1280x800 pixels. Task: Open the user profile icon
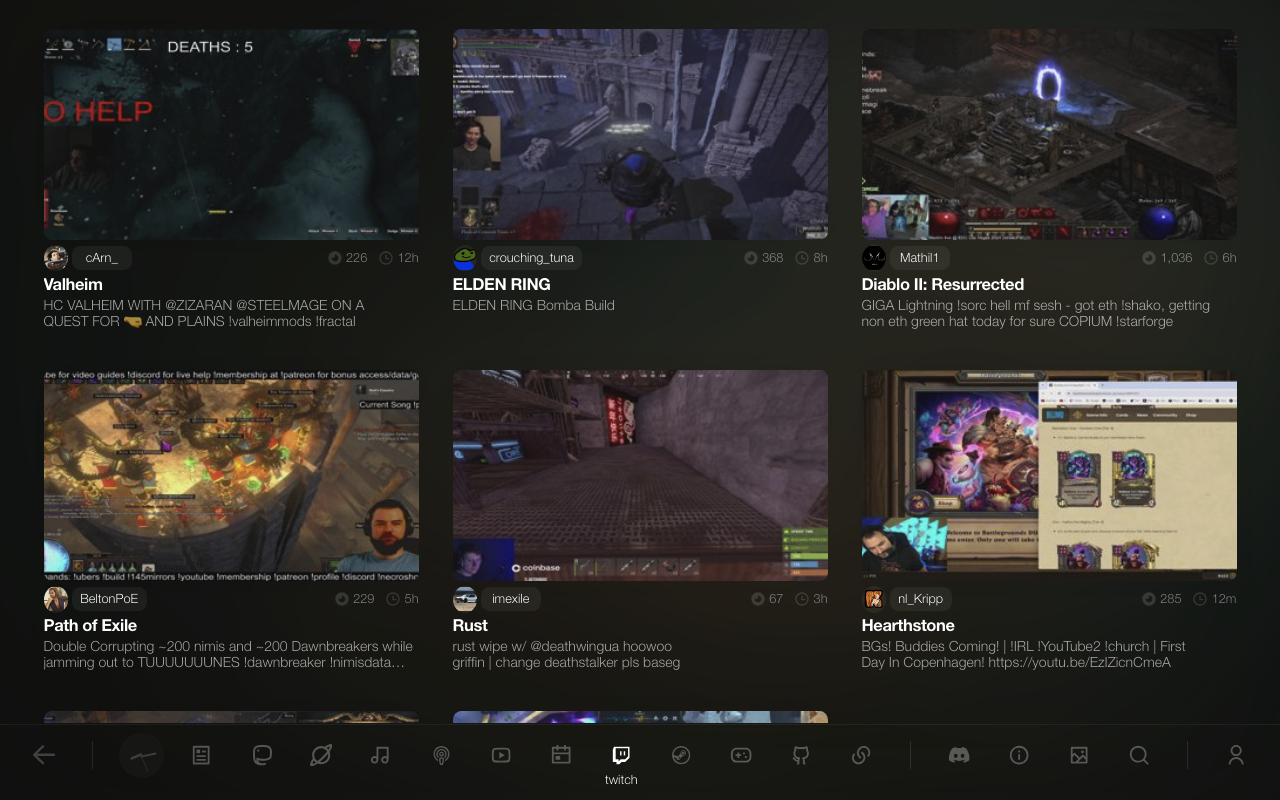coord(1236,755)
